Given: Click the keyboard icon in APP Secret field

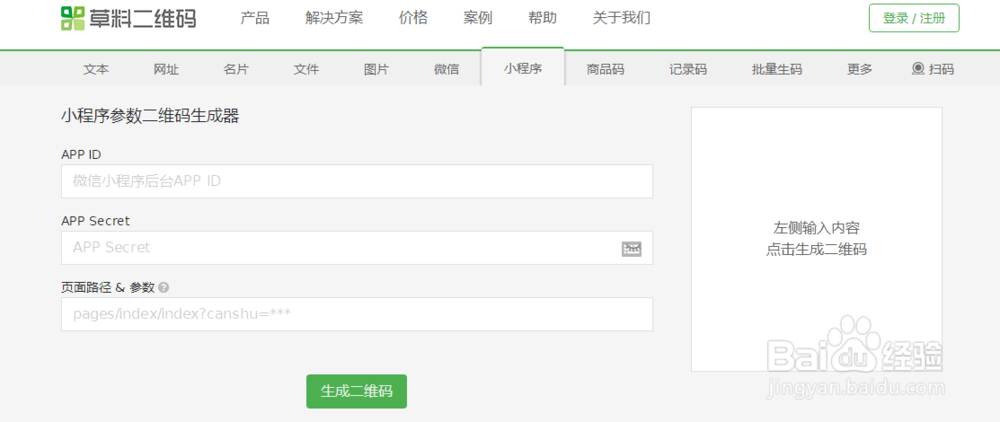Looking at the screenshot, I should point(631,249).
